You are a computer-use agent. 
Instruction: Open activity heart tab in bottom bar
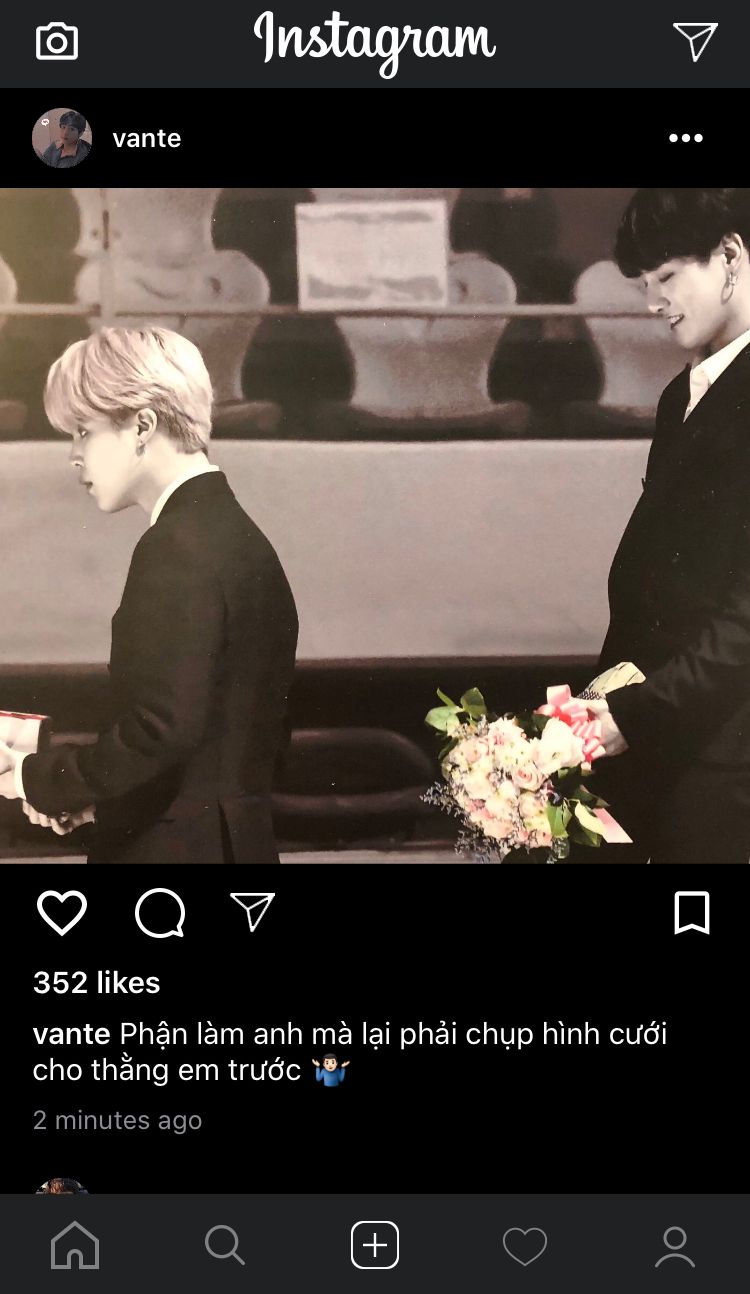click(525, 1246)
